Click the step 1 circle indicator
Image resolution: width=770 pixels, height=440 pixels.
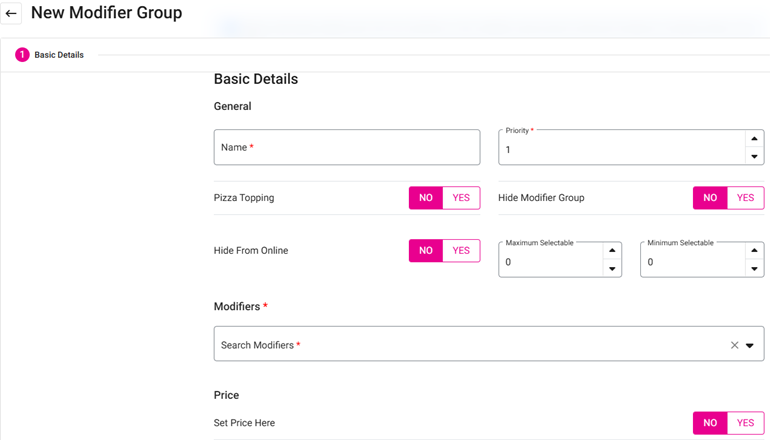pos(22,55)
